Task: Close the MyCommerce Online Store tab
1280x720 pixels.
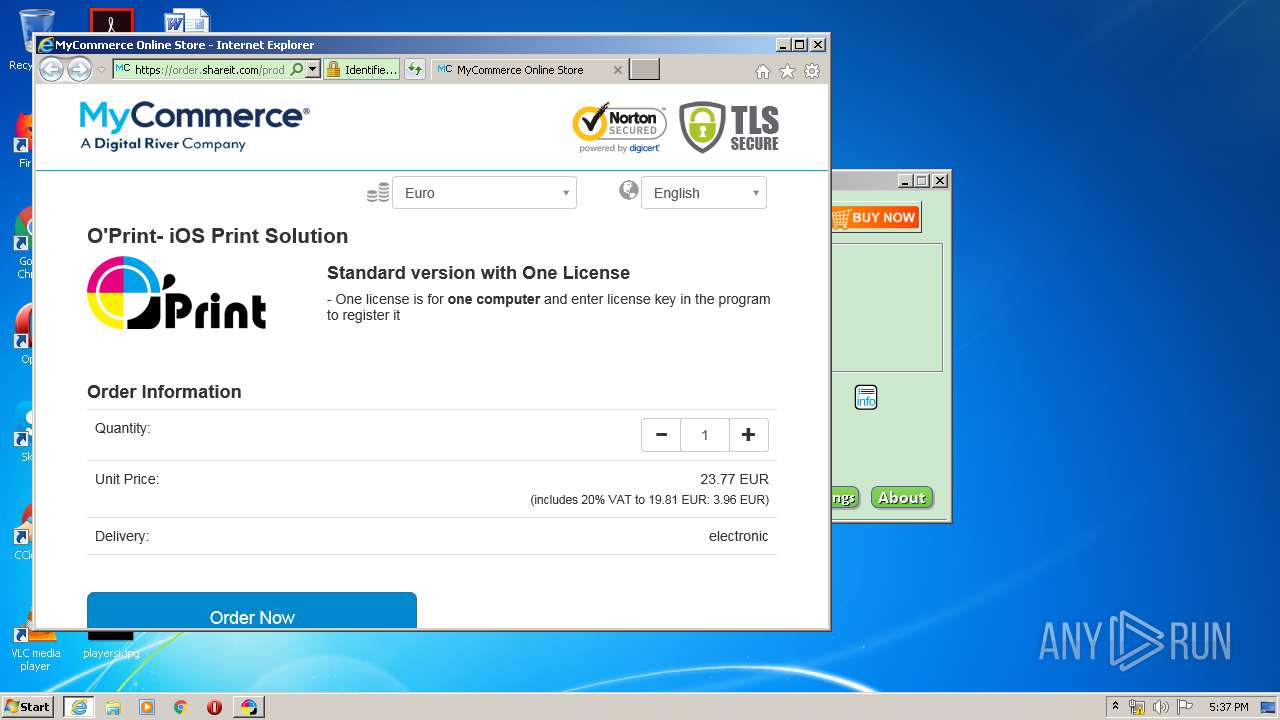Action: tap(617, 70)
